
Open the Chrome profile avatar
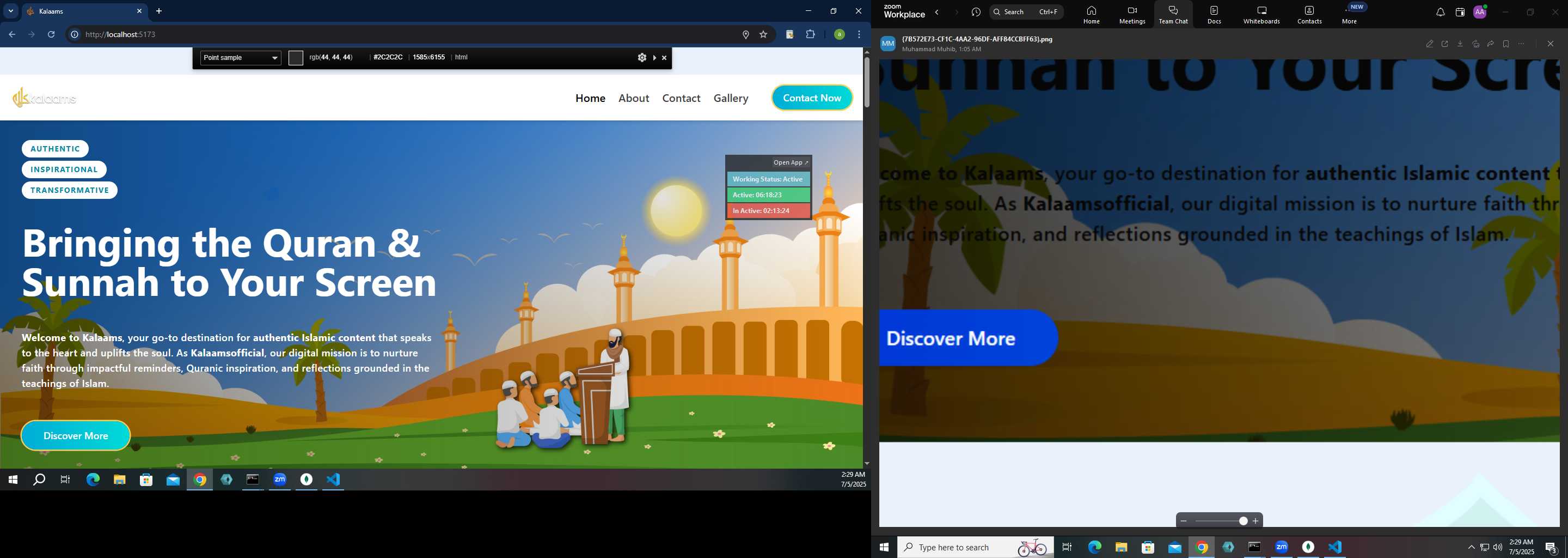840,35
